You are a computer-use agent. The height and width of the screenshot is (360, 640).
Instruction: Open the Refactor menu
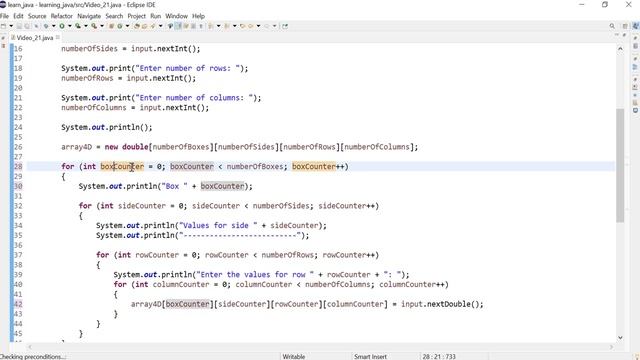coord(61,16)
